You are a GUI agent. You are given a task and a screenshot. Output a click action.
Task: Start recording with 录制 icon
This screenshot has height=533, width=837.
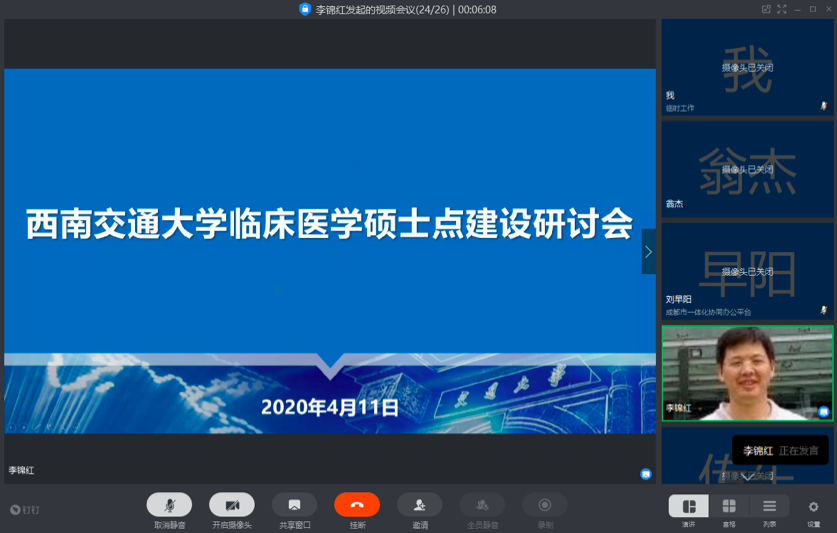545,506
